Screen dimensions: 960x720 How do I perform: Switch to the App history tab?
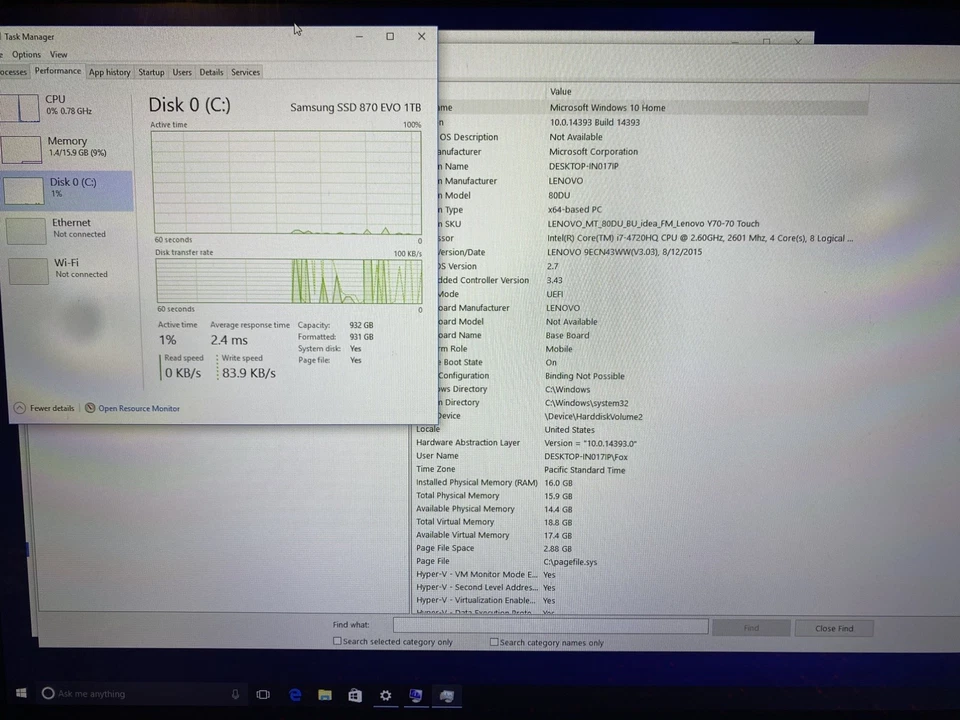coord(109,72)
